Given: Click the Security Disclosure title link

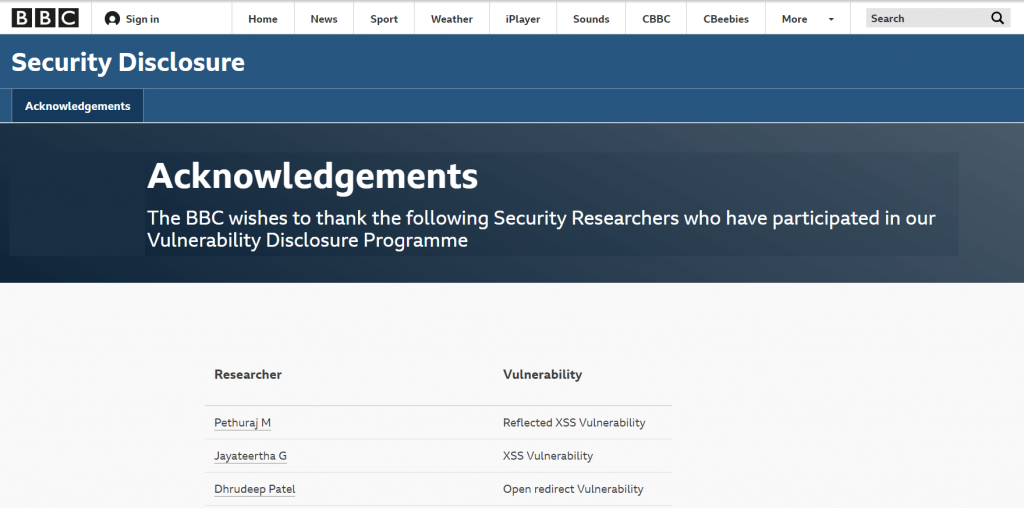Looking at the screenshot, I should point(128,62).
